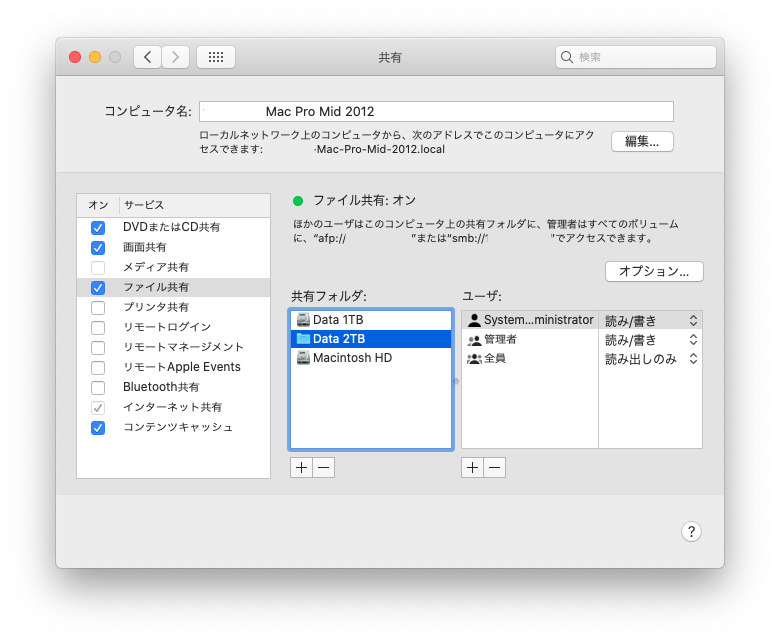This screenshot has height=642, width=780.
Task: Select the リモートログイン service row
Action: pyautogui.click(x=174, y=327)
